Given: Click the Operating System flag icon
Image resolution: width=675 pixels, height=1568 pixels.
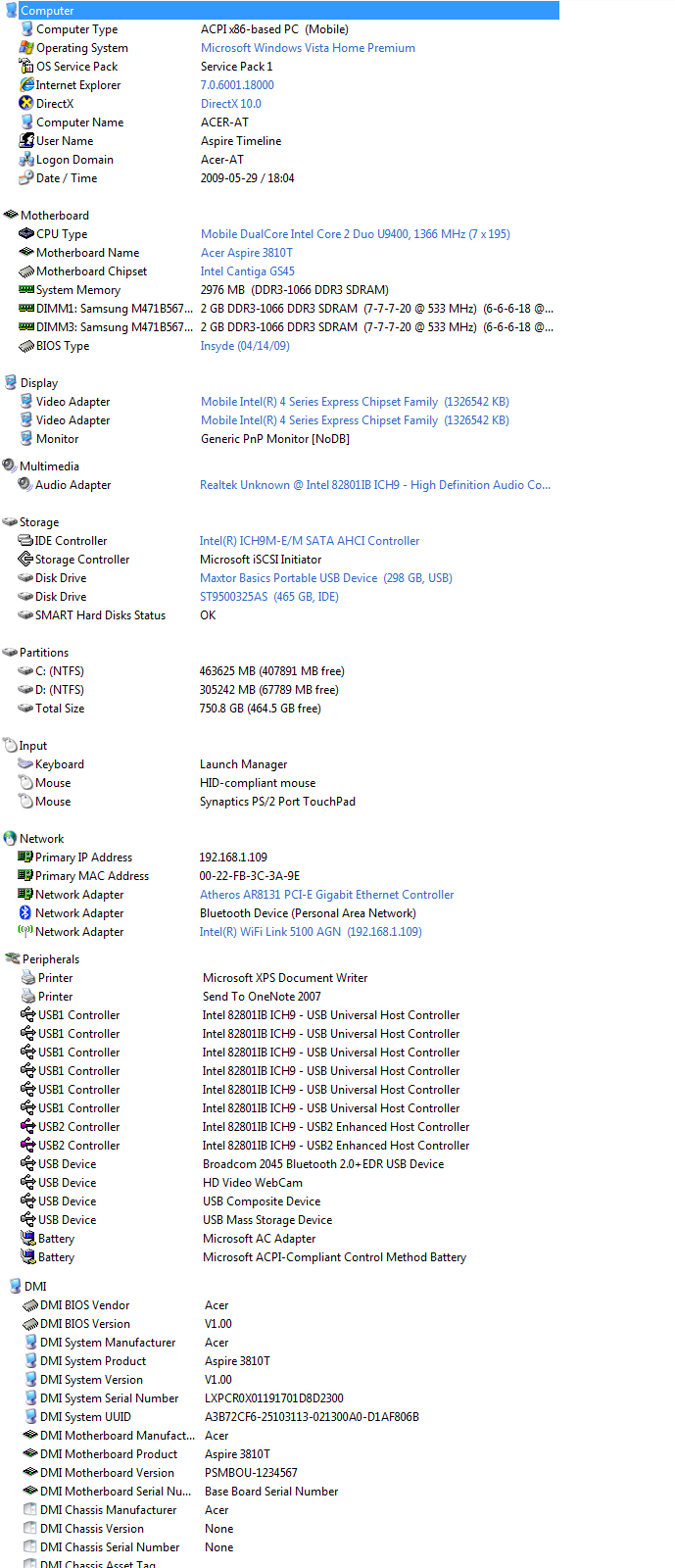Looking at the screenshot, I should pos(26,48).
